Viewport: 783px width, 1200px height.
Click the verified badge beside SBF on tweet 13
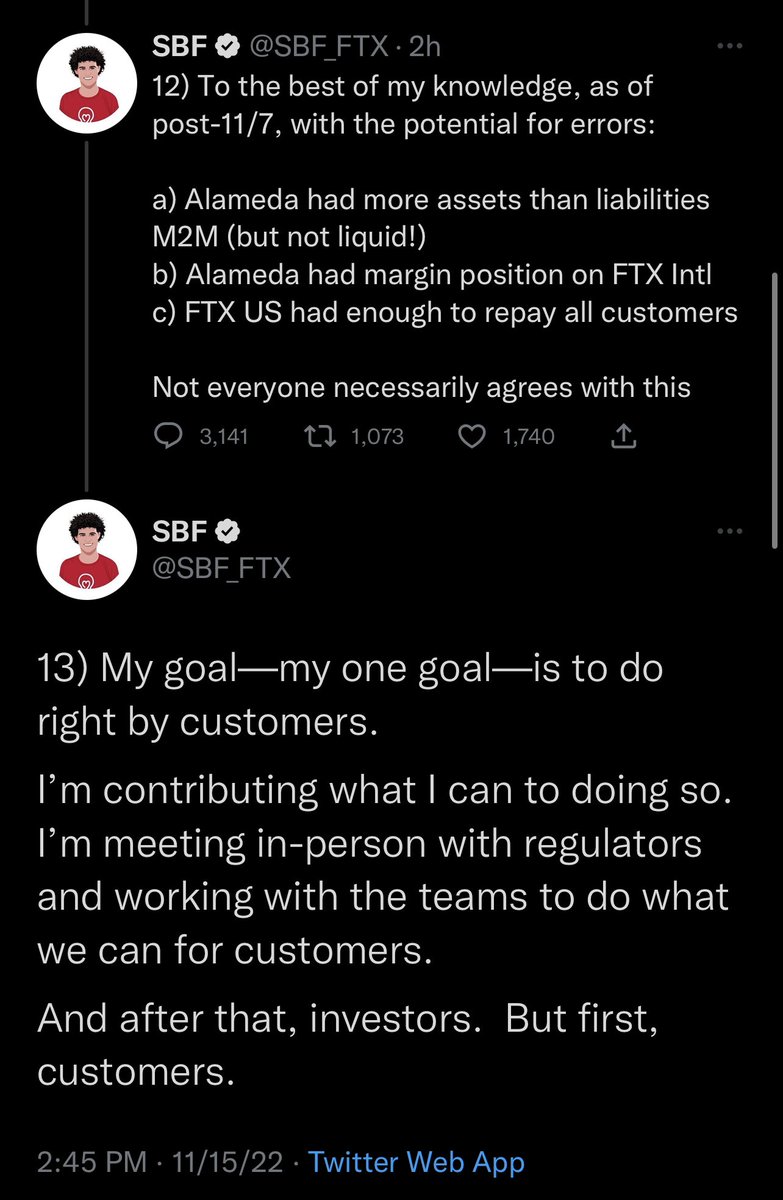click(229, 531)
